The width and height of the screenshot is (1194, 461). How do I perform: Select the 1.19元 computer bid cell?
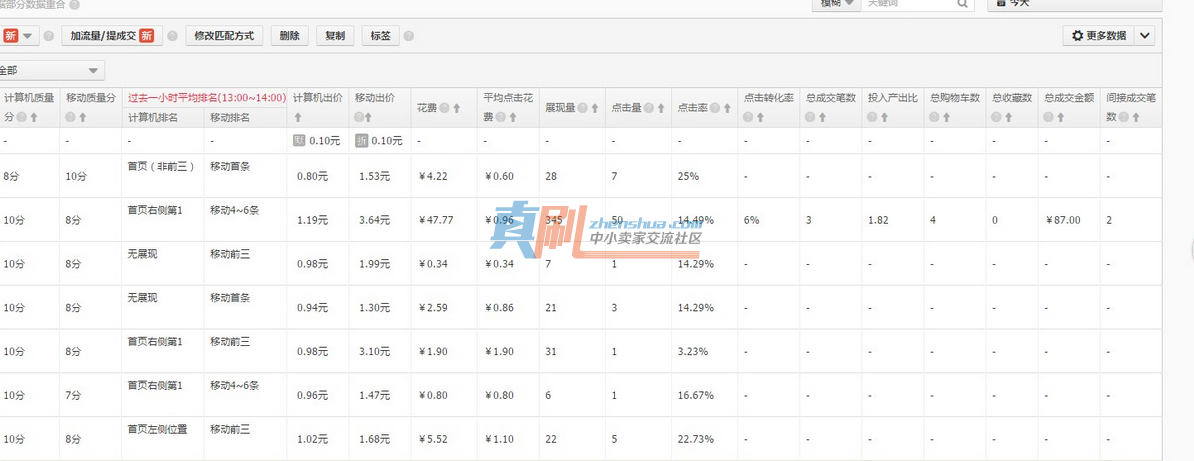click(312, 220)
